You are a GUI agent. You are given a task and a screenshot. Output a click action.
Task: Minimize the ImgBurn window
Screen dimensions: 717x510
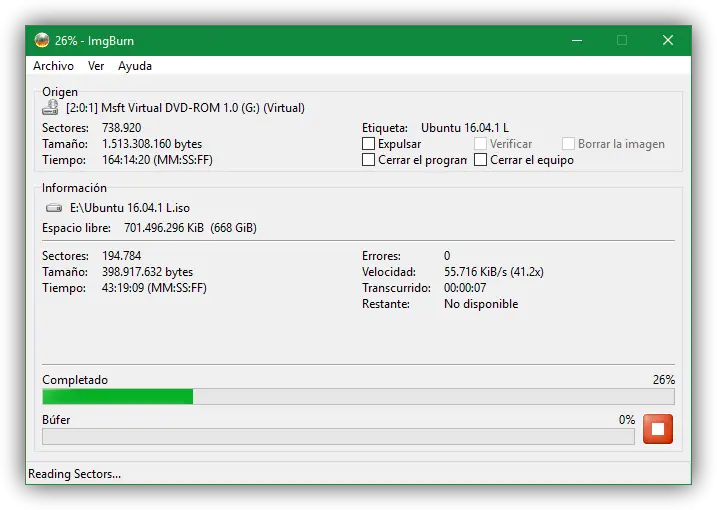(x=577, y=40)
